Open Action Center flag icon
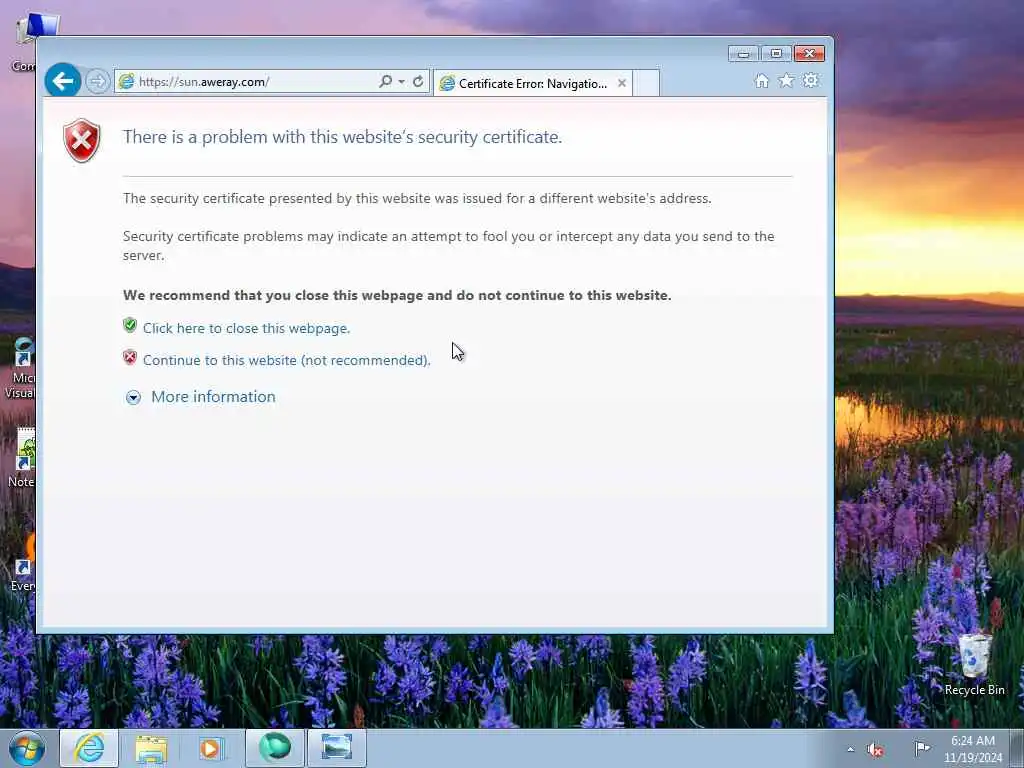The width and height of the screenshot is (1024, 768). [921, 748]
